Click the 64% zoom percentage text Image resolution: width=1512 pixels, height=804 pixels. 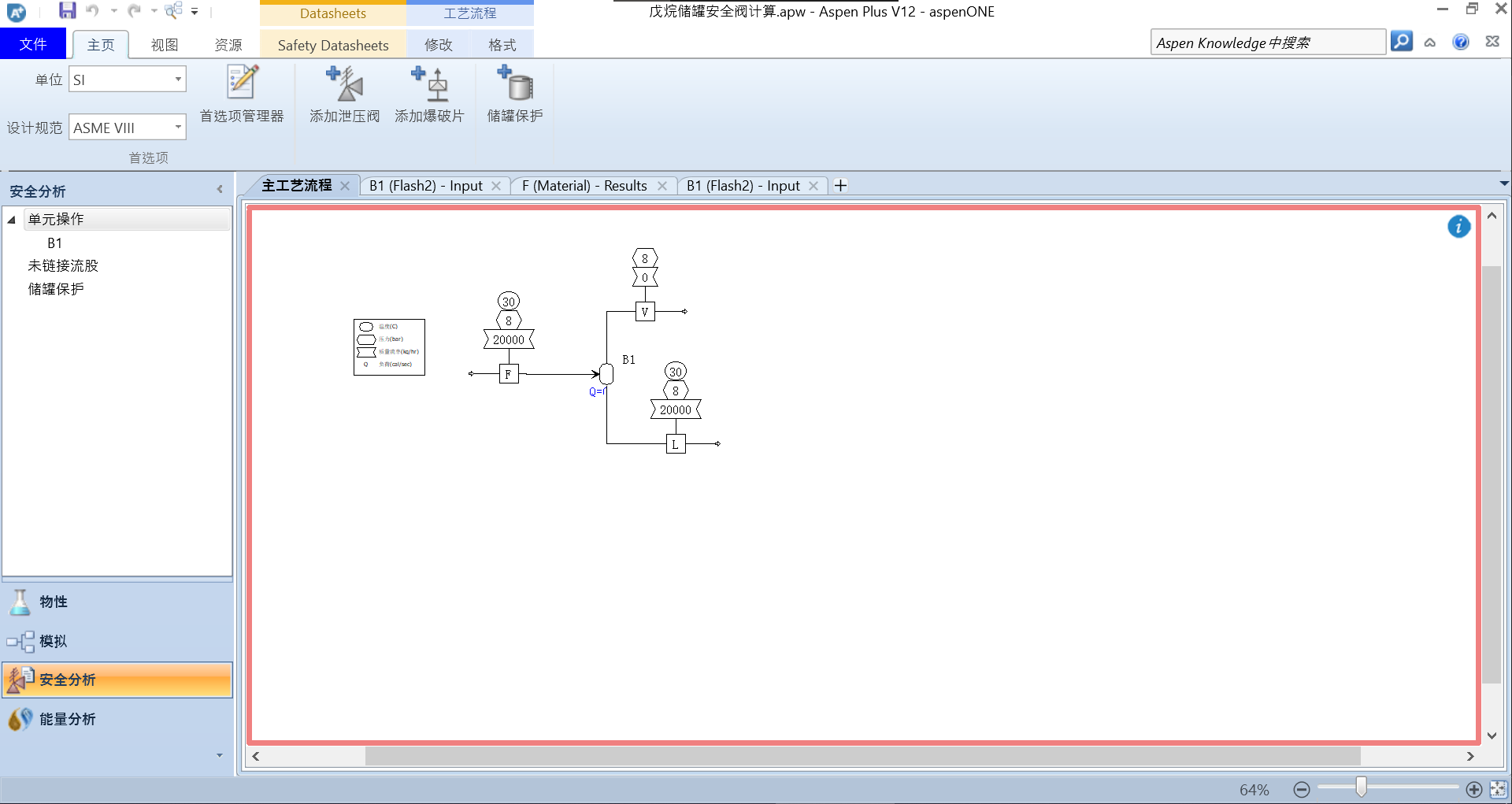coord(1254,790)
